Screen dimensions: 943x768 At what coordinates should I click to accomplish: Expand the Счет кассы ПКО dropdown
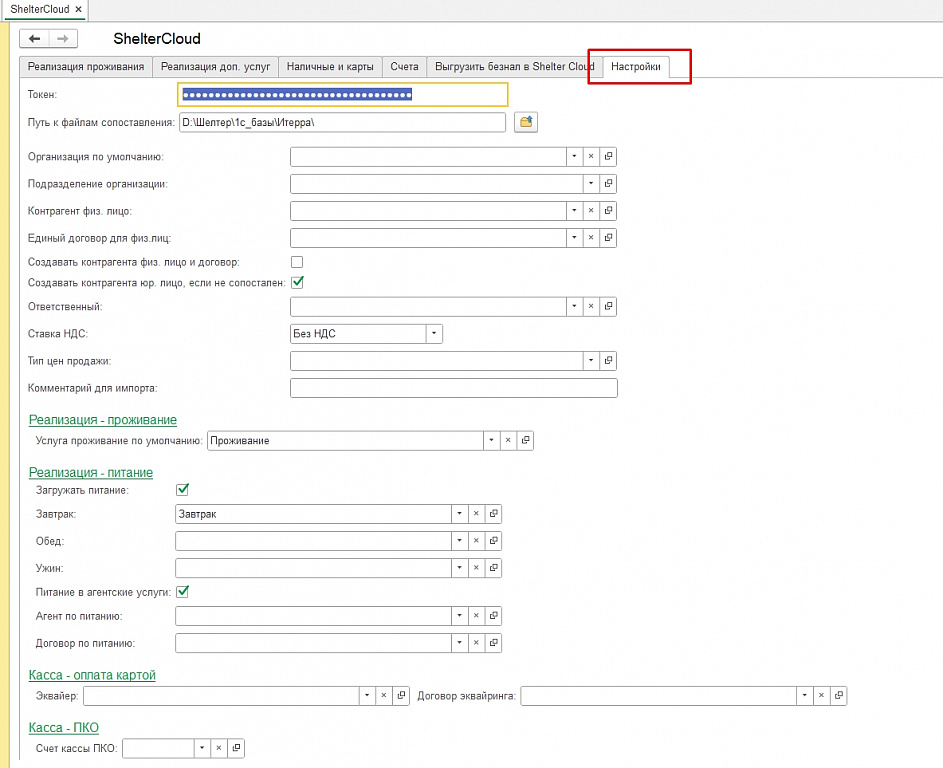(x=202, y=748)
